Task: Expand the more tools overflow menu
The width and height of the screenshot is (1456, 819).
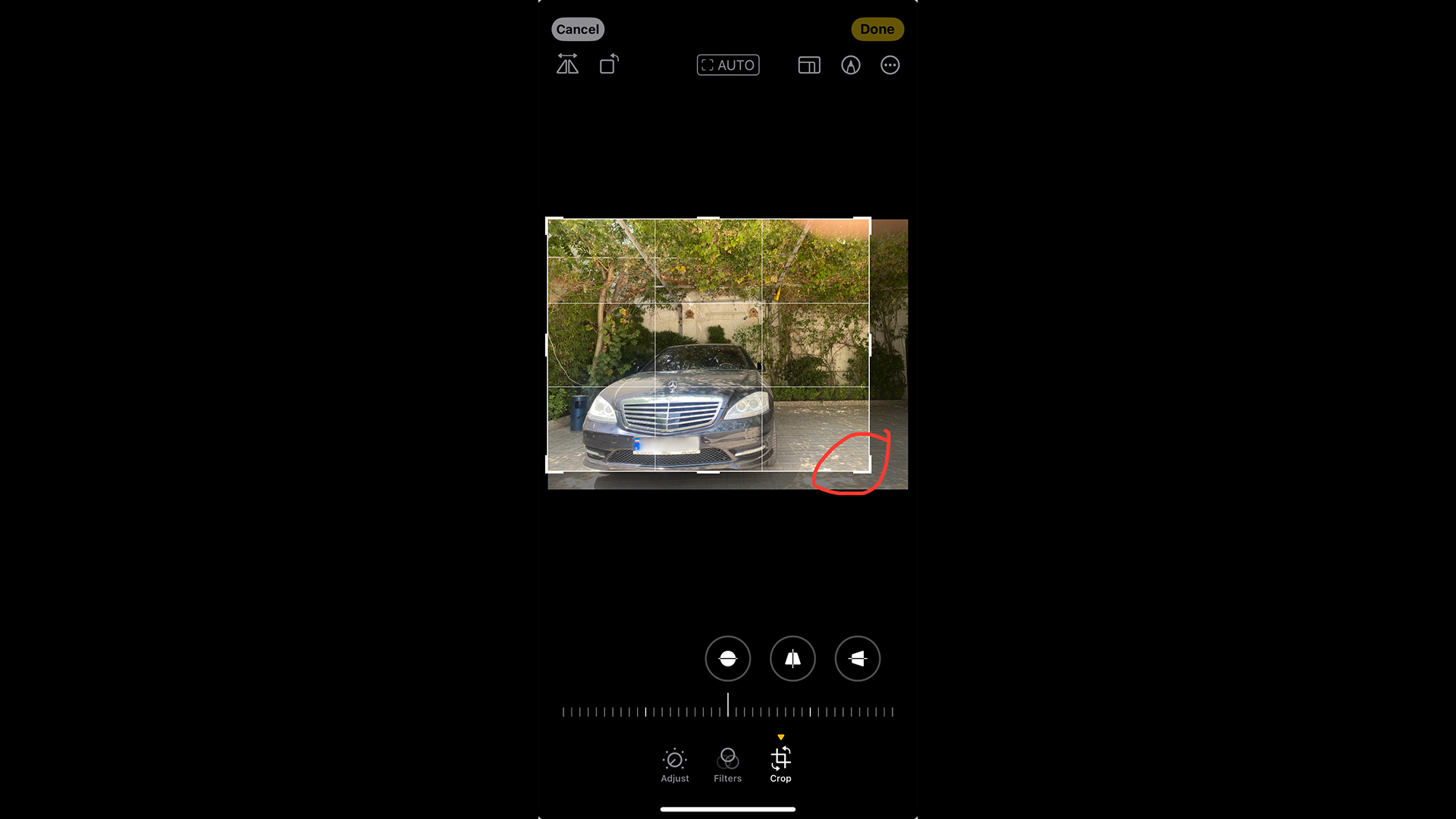Action: (890, 65)
